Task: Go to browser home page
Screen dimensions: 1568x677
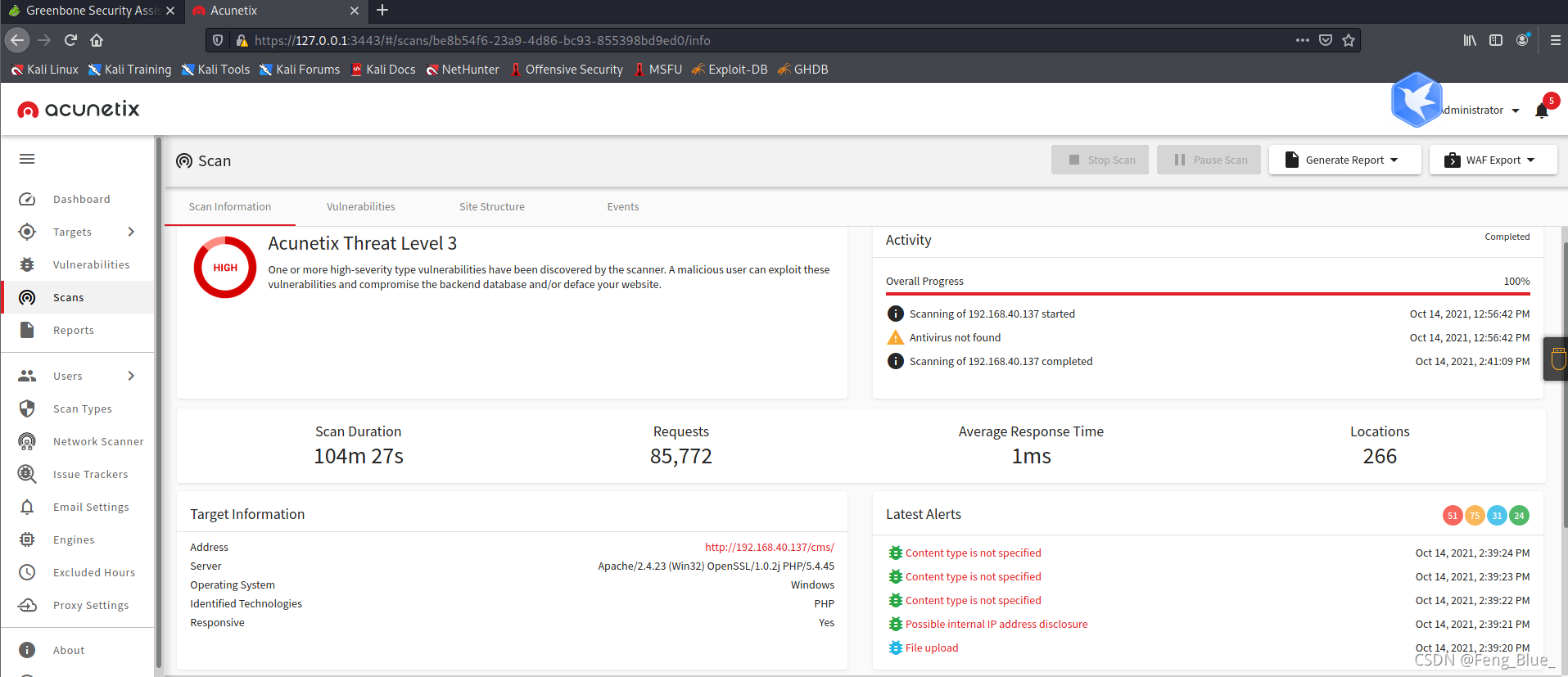Action: [x=97, y=40]
